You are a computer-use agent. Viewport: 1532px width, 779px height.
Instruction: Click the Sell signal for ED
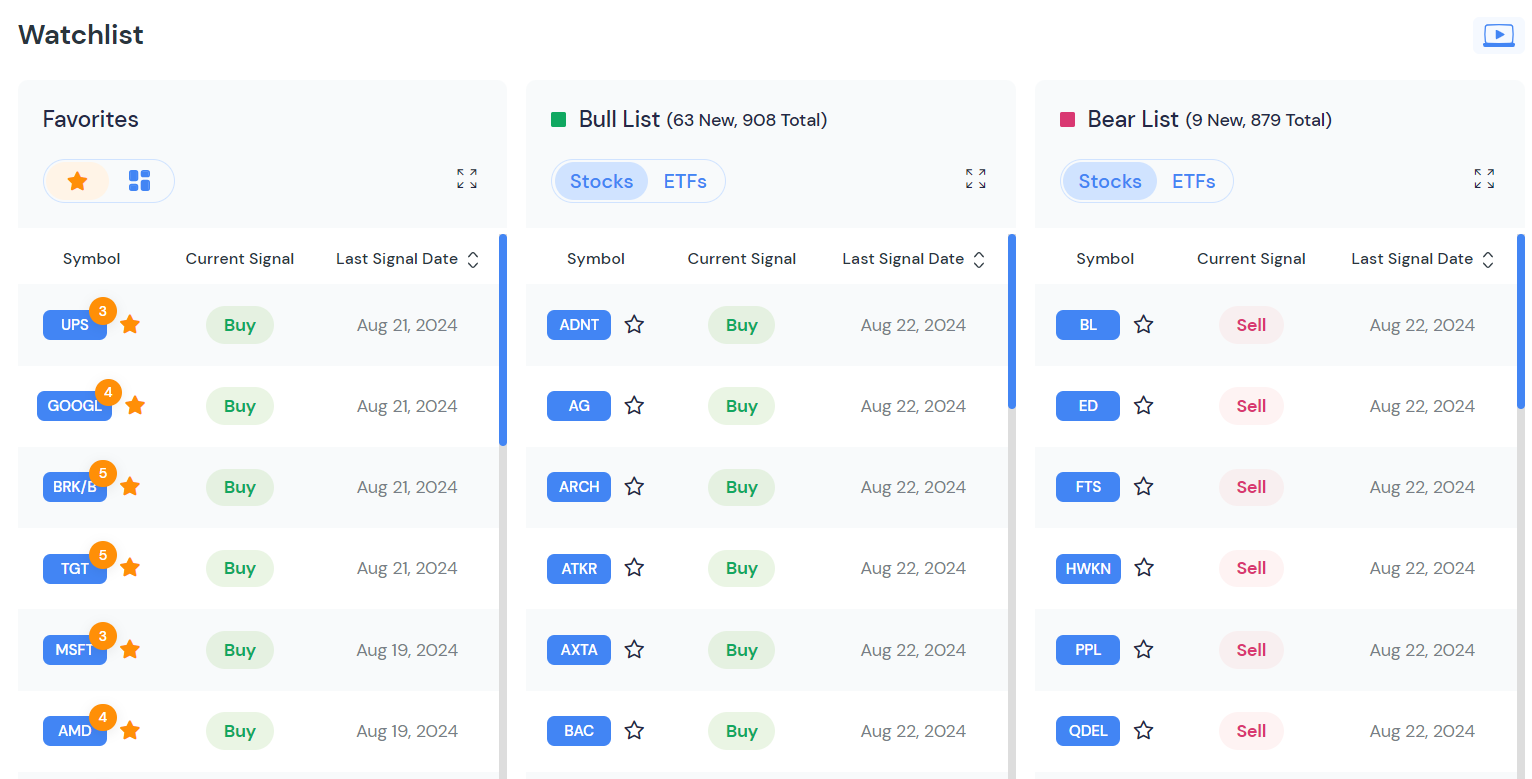point(1251,406)
